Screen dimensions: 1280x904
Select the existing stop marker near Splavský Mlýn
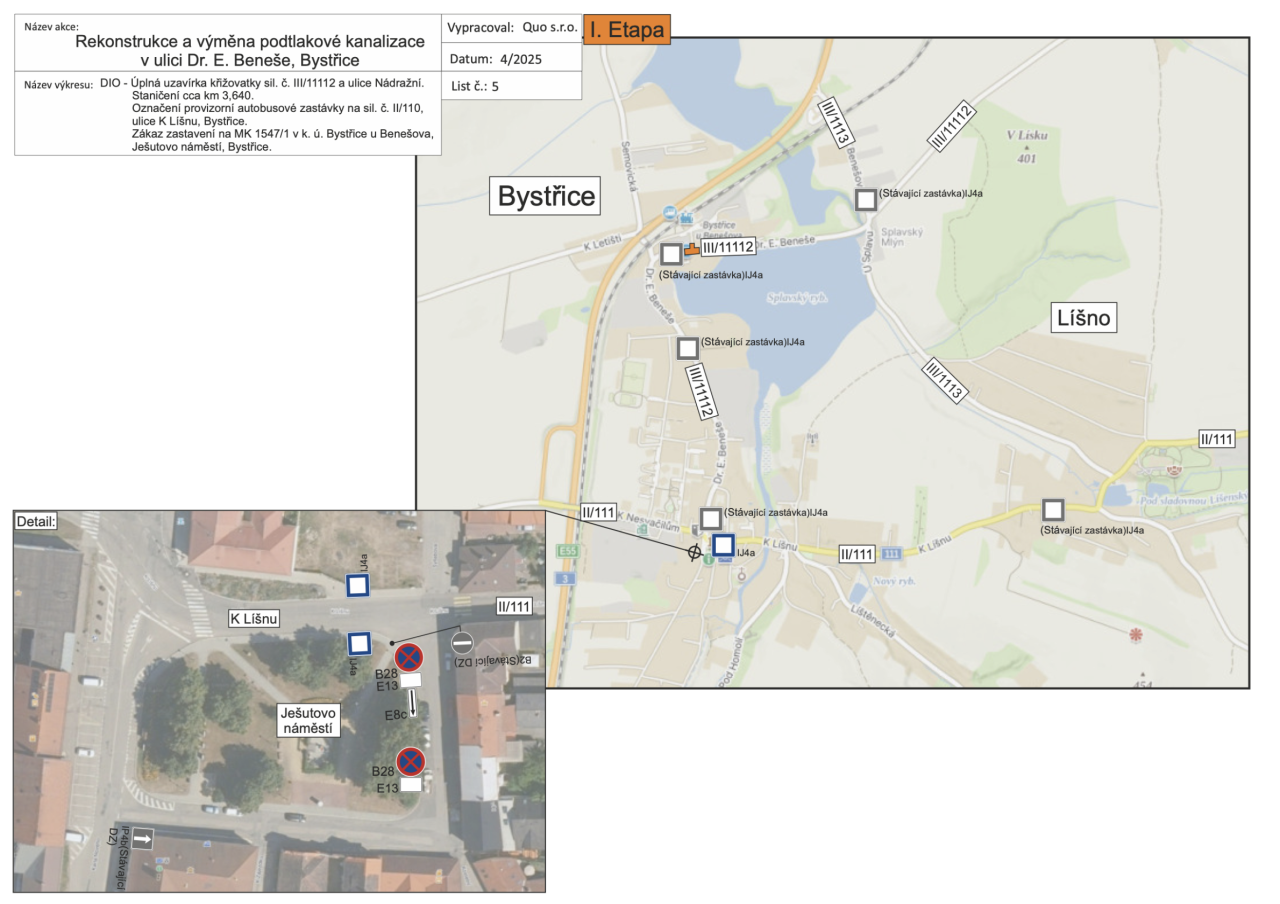pyautogui.click(x=866, y=200)
